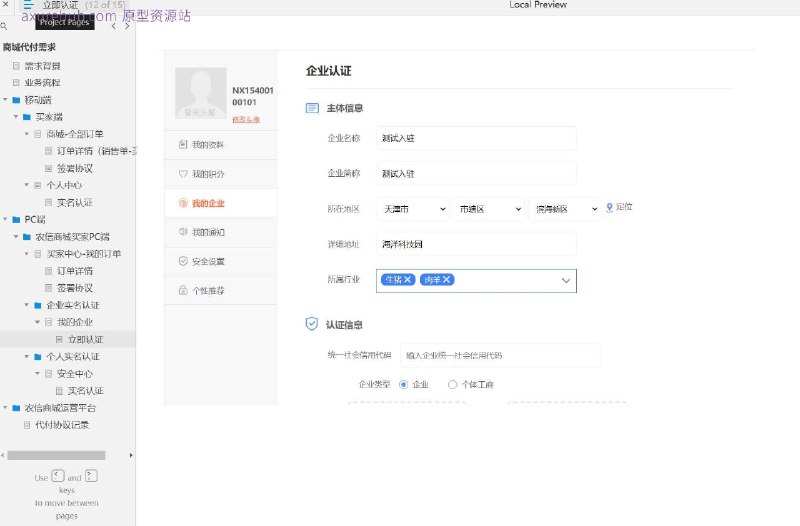Click the scrollbar left arrow in sidebar
The height and width of the screenshot is (526, 800).
tap(3, 455)
